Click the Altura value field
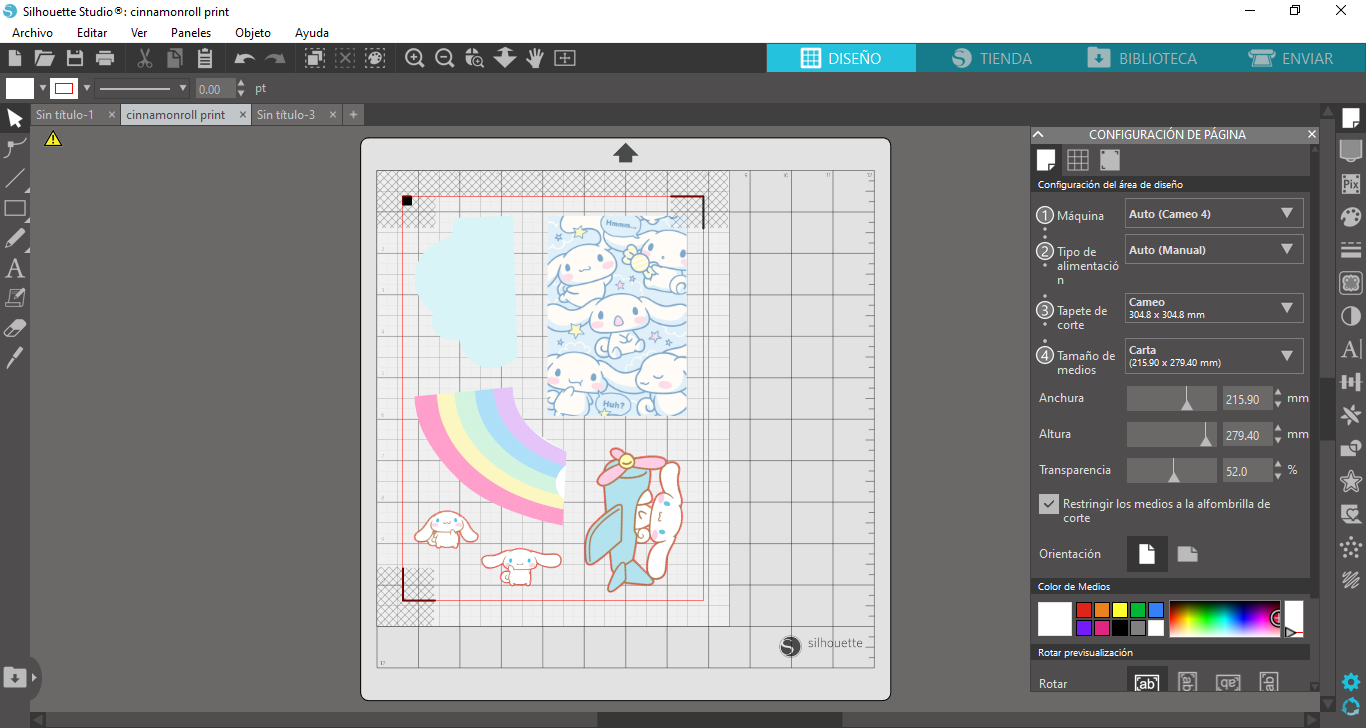 1247,435
